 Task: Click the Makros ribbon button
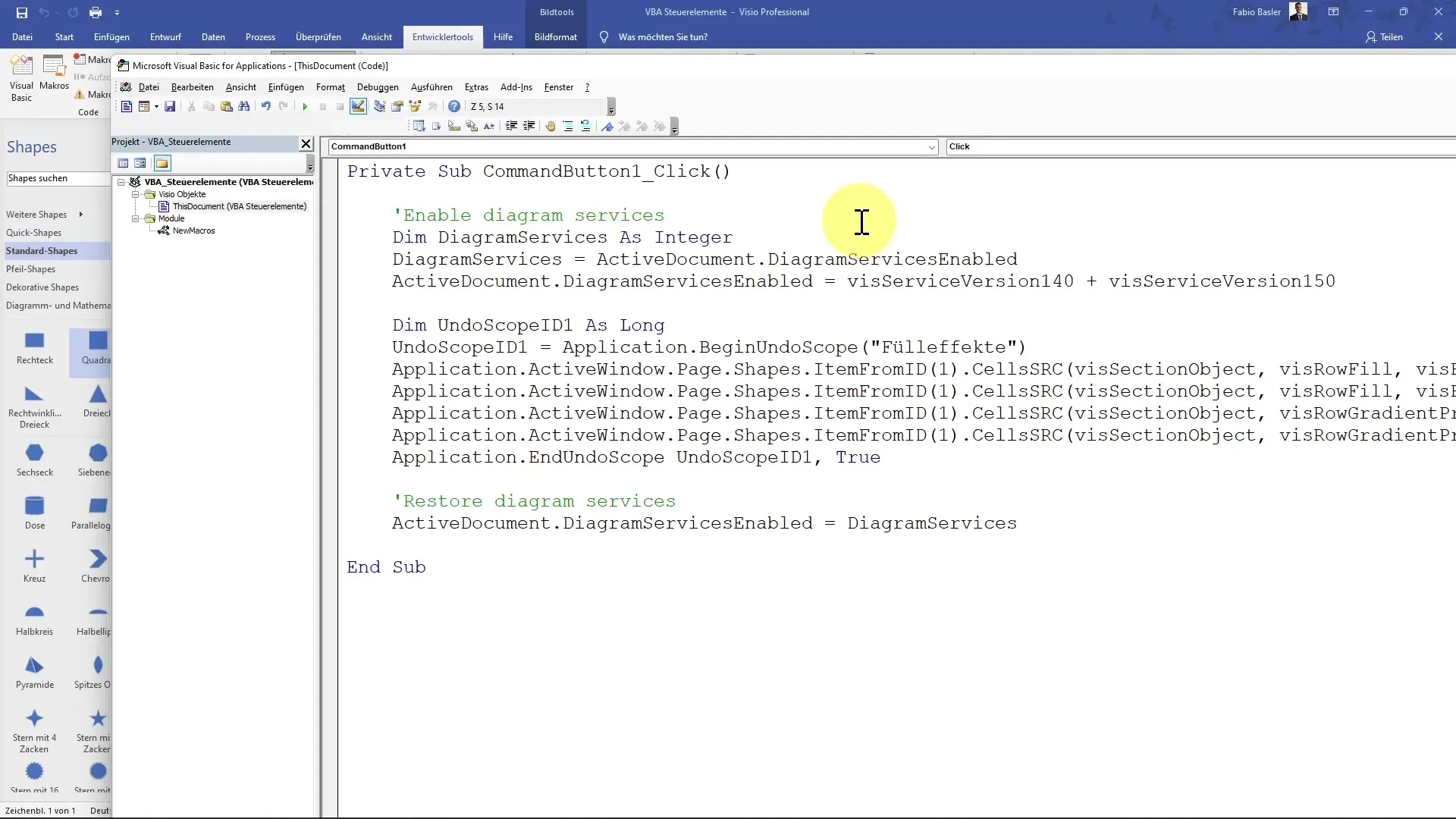pos(55,74)
